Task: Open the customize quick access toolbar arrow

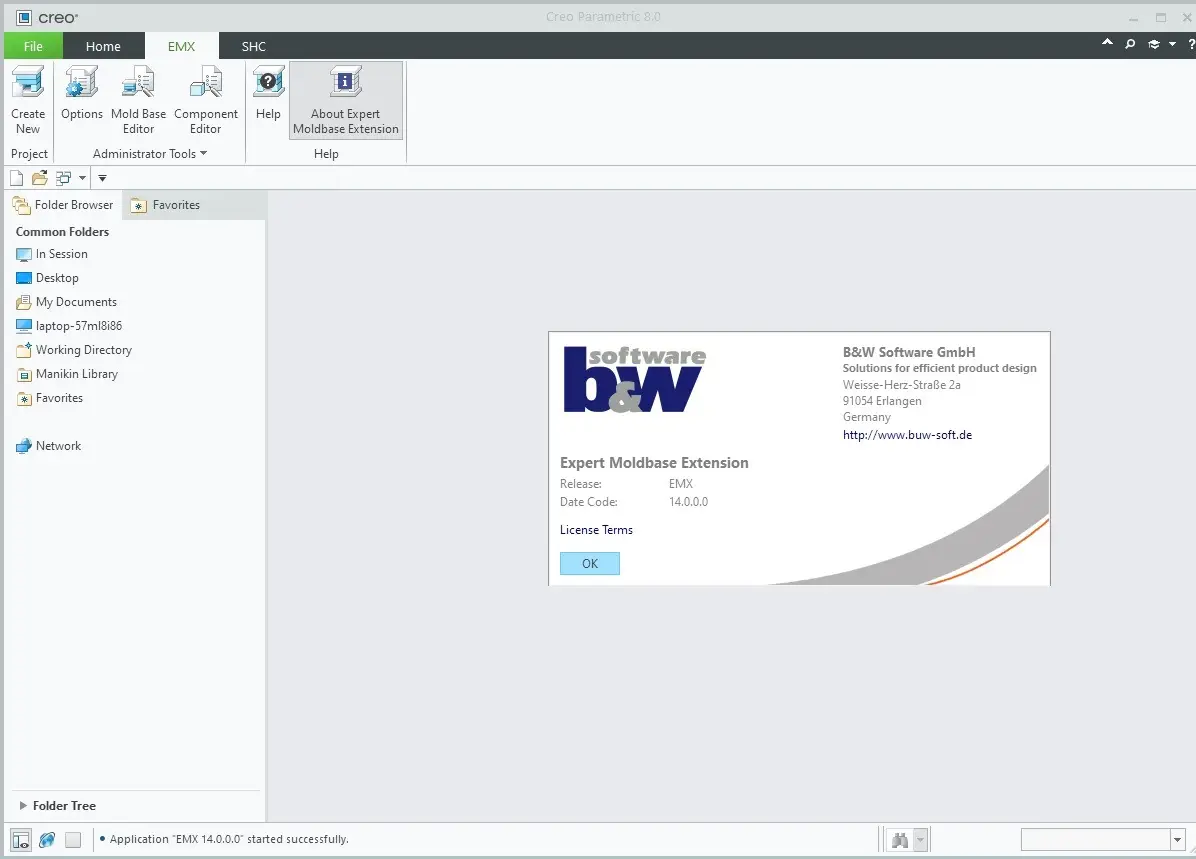Action: [x=102, y=179]
